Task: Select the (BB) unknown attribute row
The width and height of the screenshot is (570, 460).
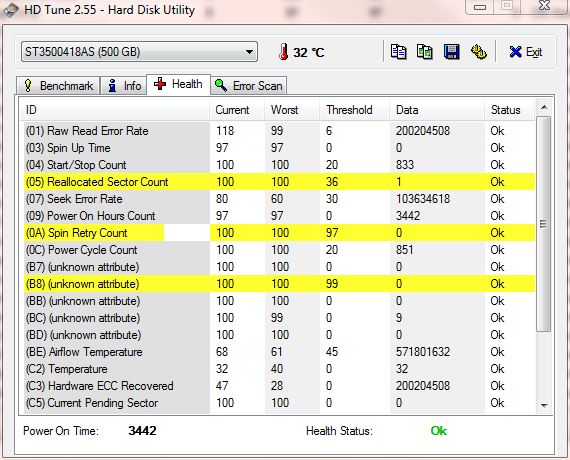Action: pyautogui.click(x=279, y=301)
